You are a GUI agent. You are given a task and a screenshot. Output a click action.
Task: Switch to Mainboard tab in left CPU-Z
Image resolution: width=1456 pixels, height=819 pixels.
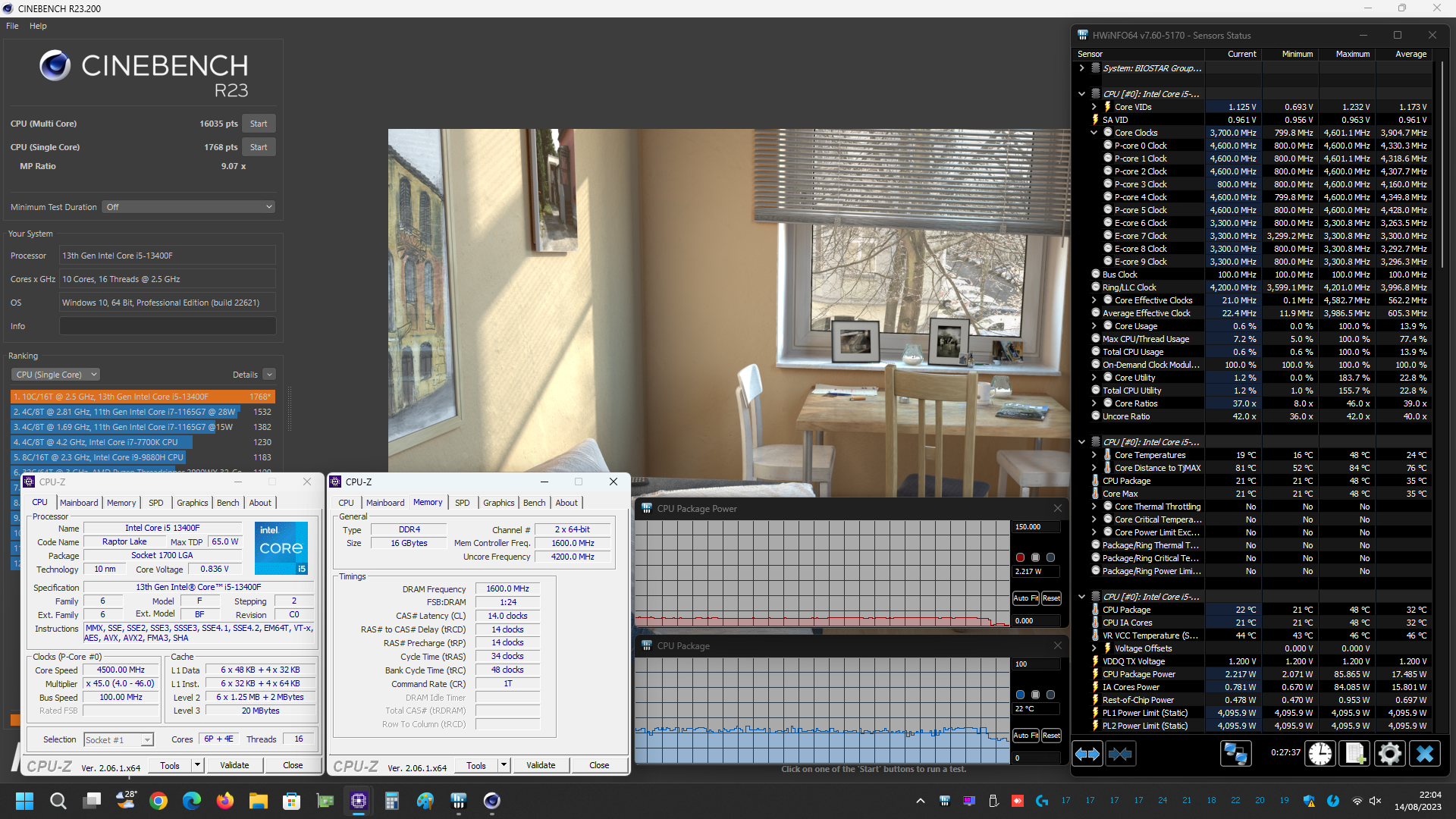79,503
